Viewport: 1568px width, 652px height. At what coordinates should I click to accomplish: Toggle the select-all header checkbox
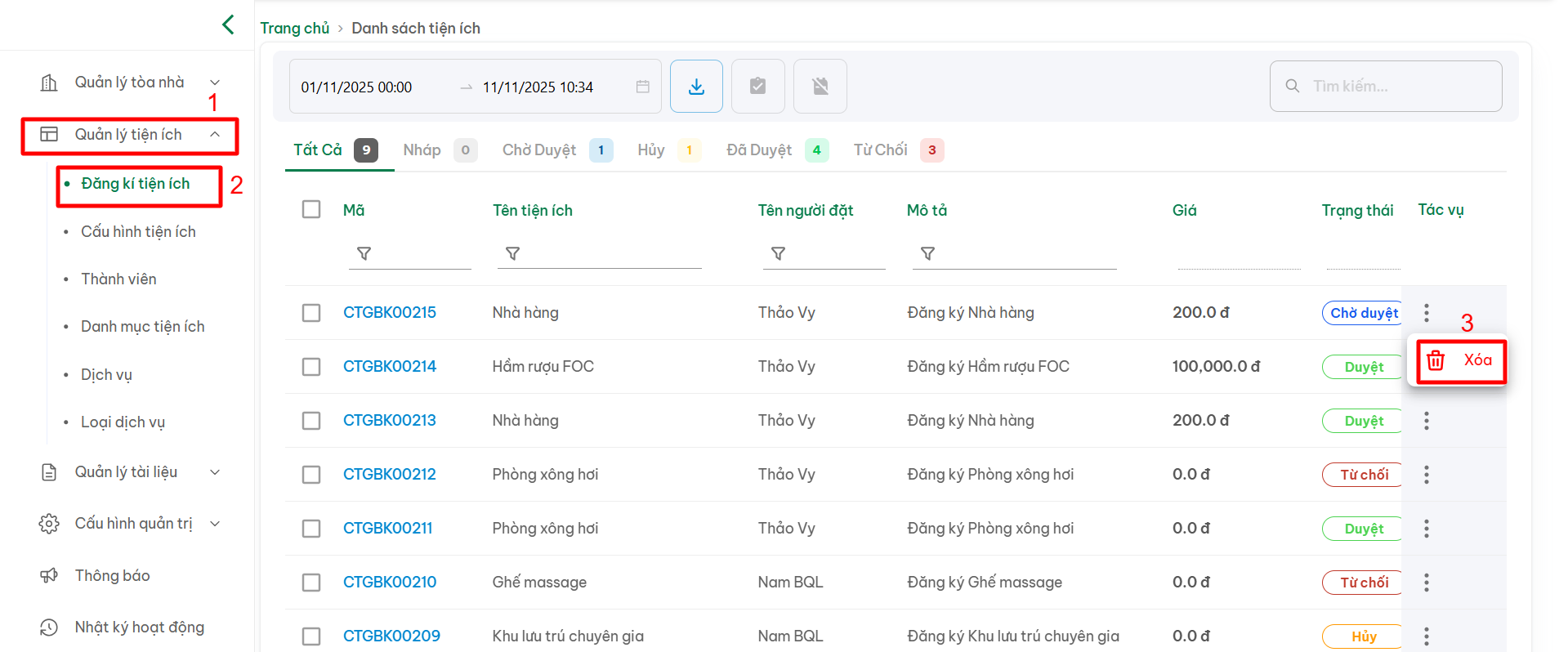(311, 209)
